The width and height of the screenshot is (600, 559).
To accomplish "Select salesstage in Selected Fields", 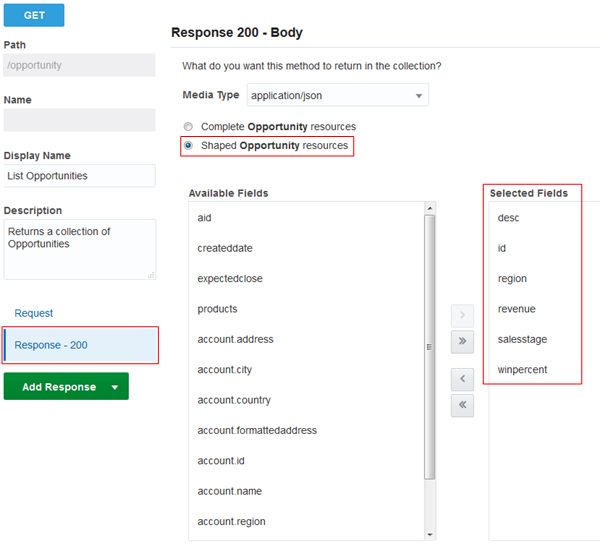I will tap(522, 340).
